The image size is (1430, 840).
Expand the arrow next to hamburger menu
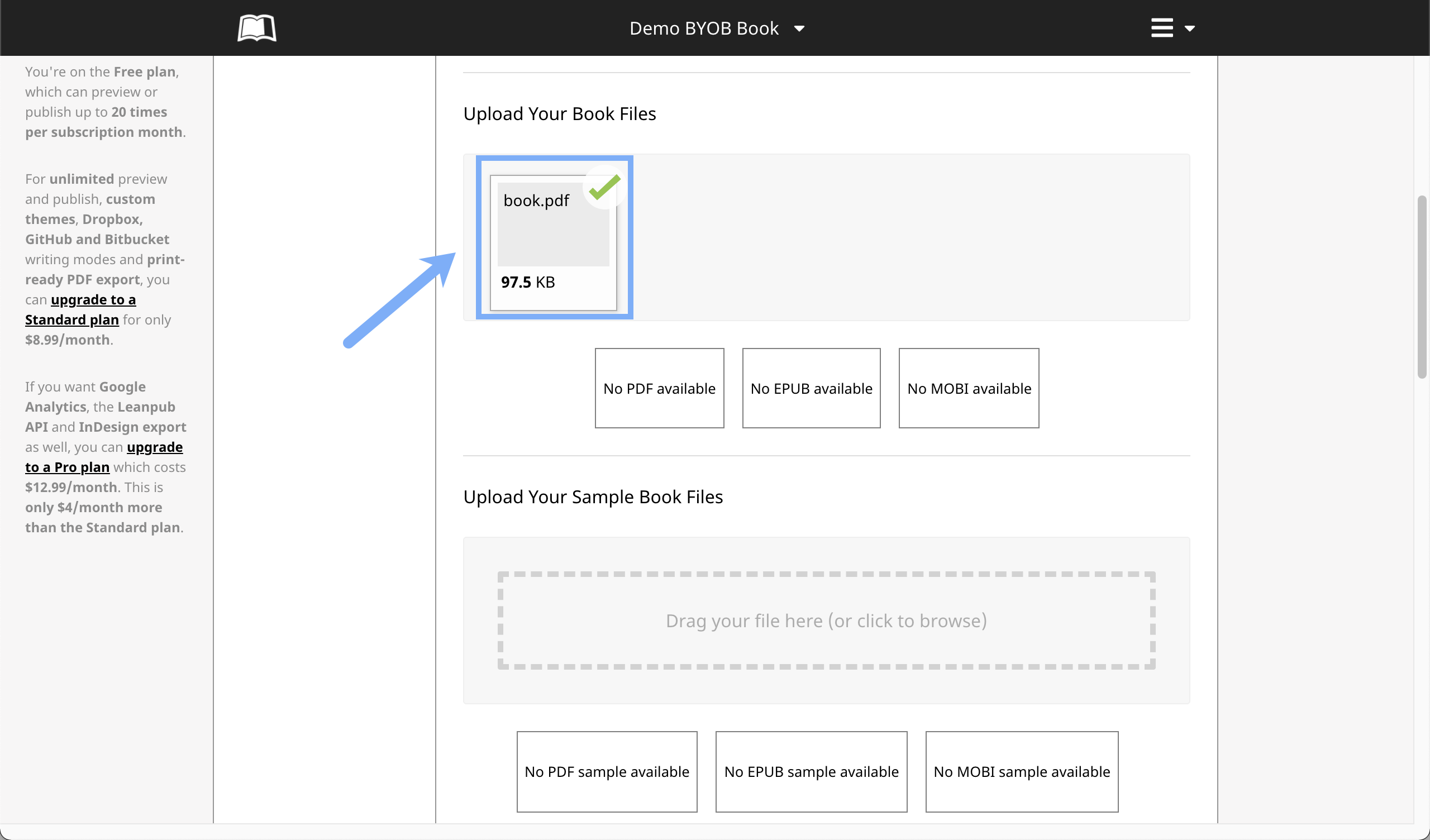click(1190, 28)
